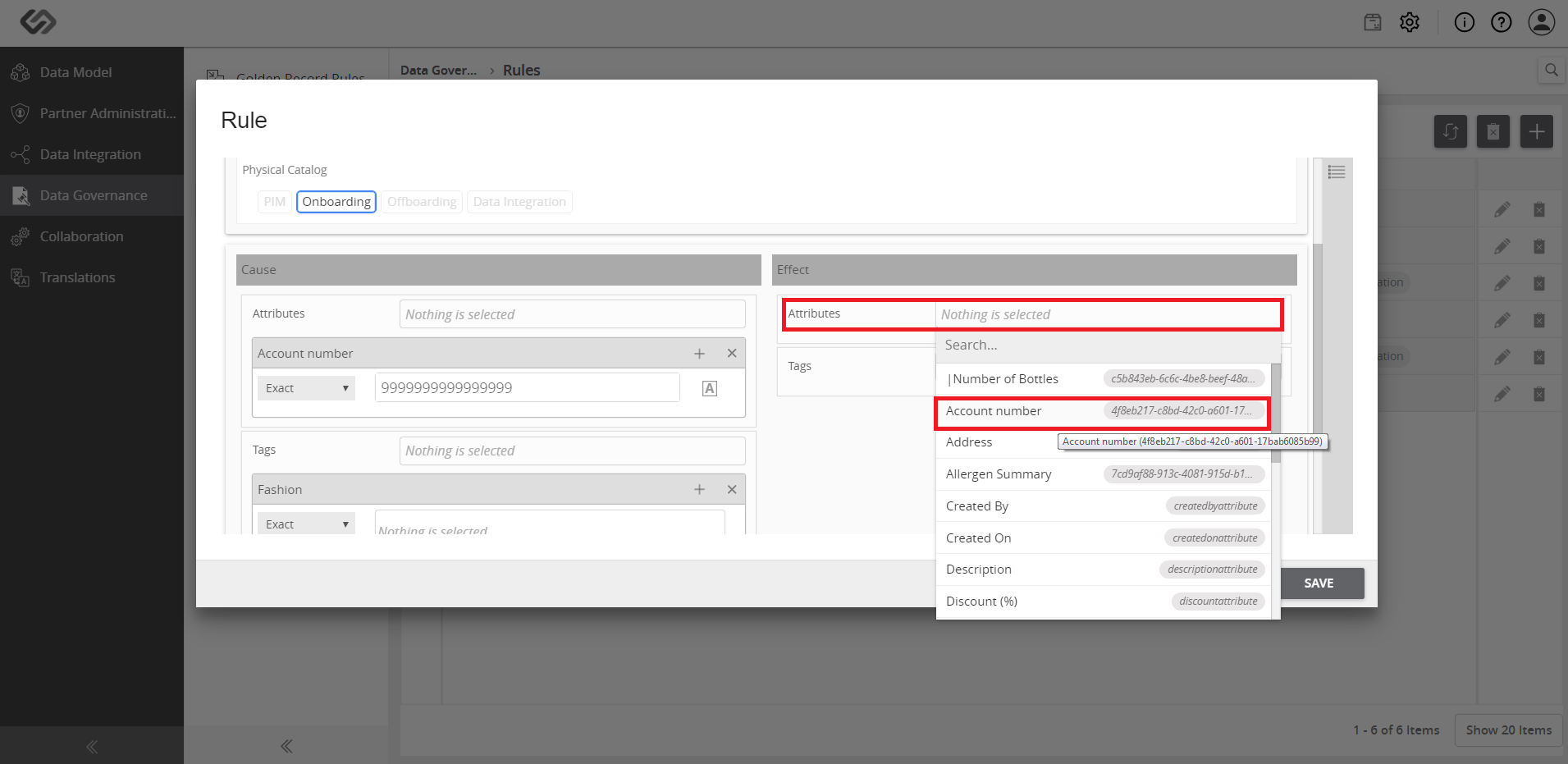
Task: Click the first row's trash delete icon
Action: (x=1539, y=209)
